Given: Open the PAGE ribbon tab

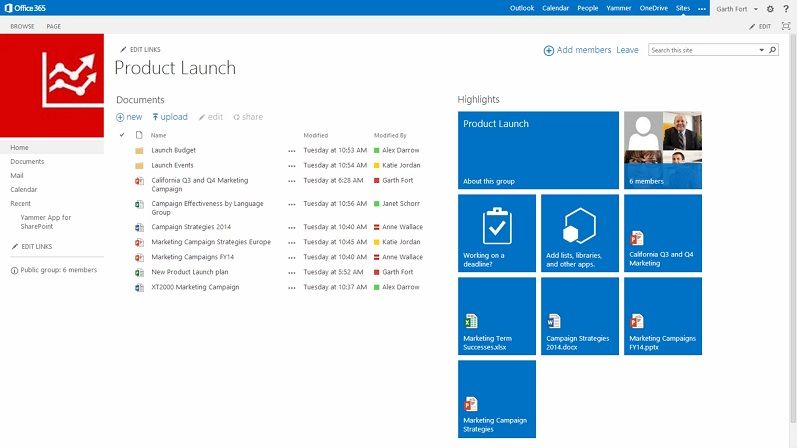Looking at the screenshot, I should (x=53, y=26).
